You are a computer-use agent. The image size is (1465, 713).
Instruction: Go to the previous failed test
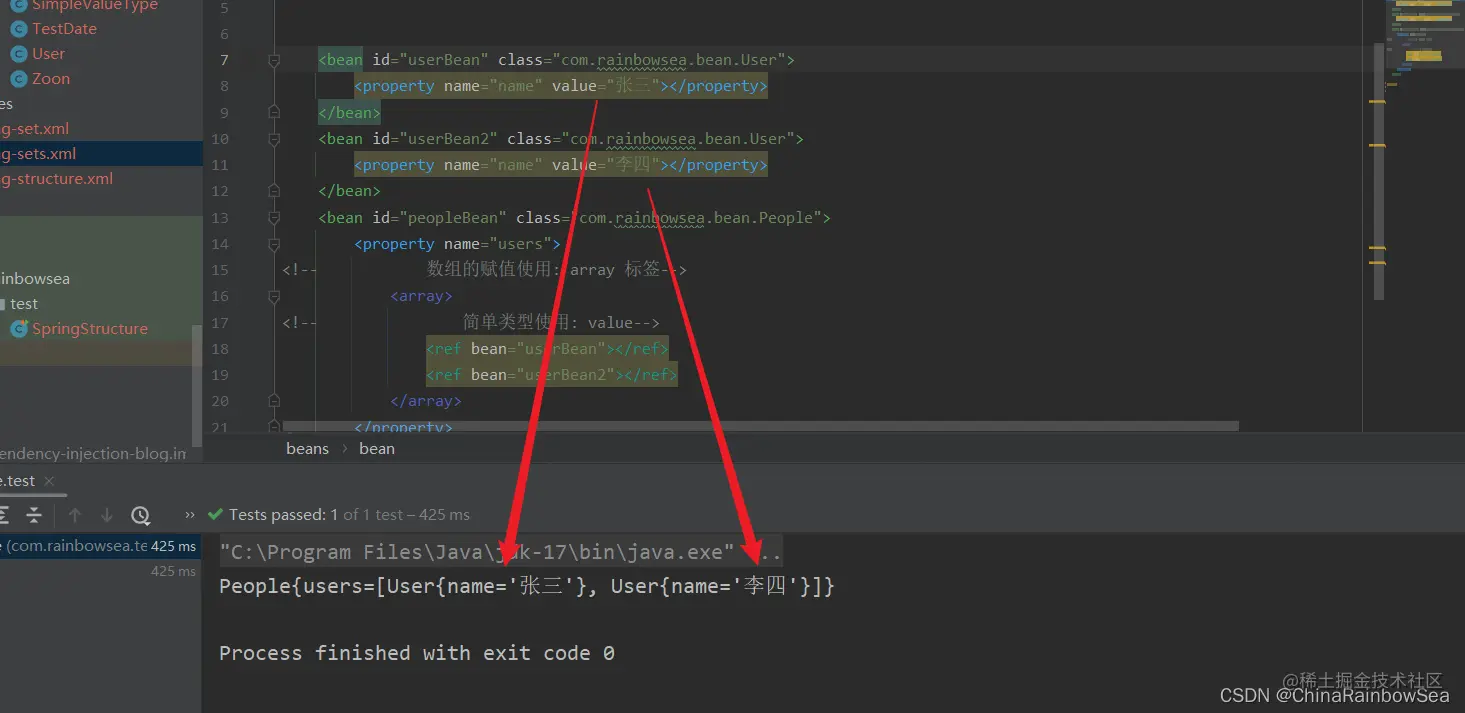tap(75, 515)
